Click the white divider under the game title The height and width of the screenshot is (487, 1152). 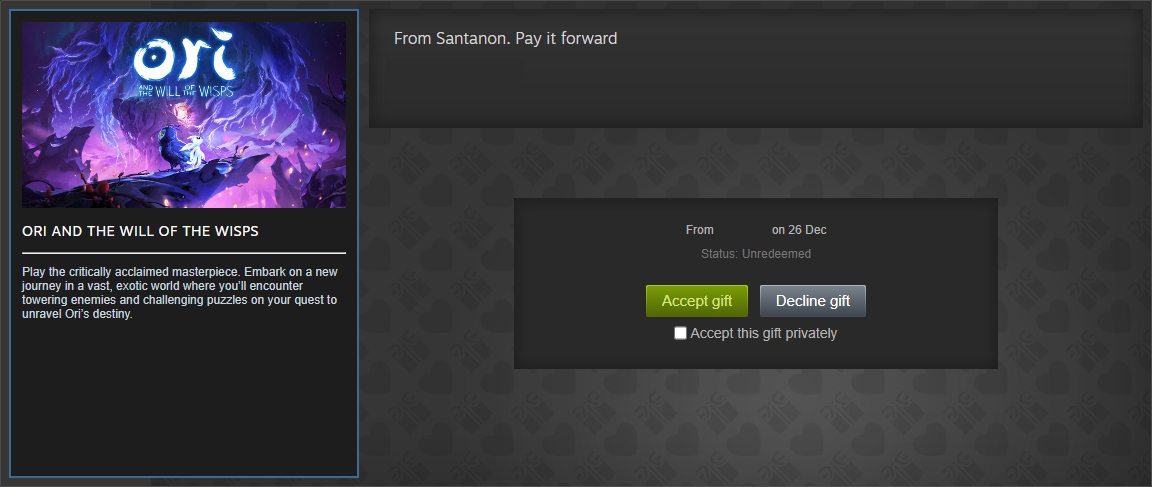pyautogui.click(x=184, y=253)
